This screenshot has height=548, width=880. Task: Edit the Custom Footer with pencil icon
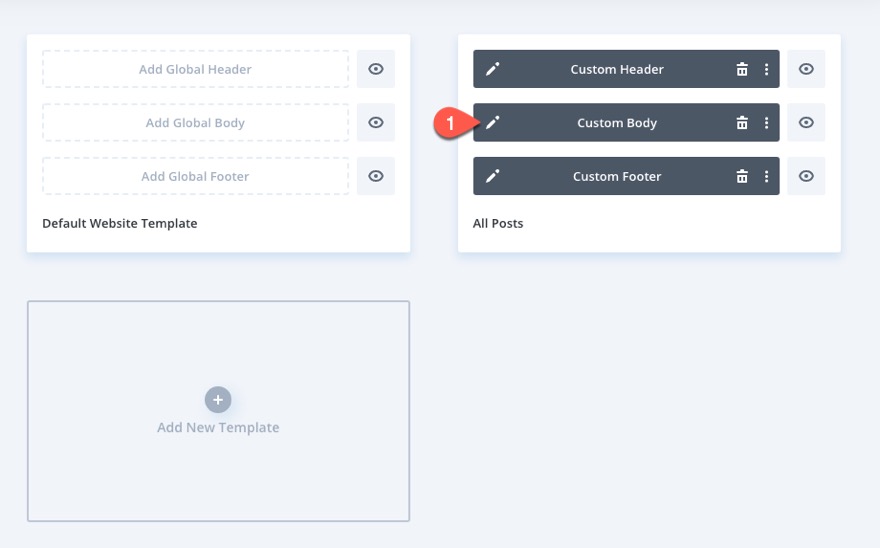[492, 176]
